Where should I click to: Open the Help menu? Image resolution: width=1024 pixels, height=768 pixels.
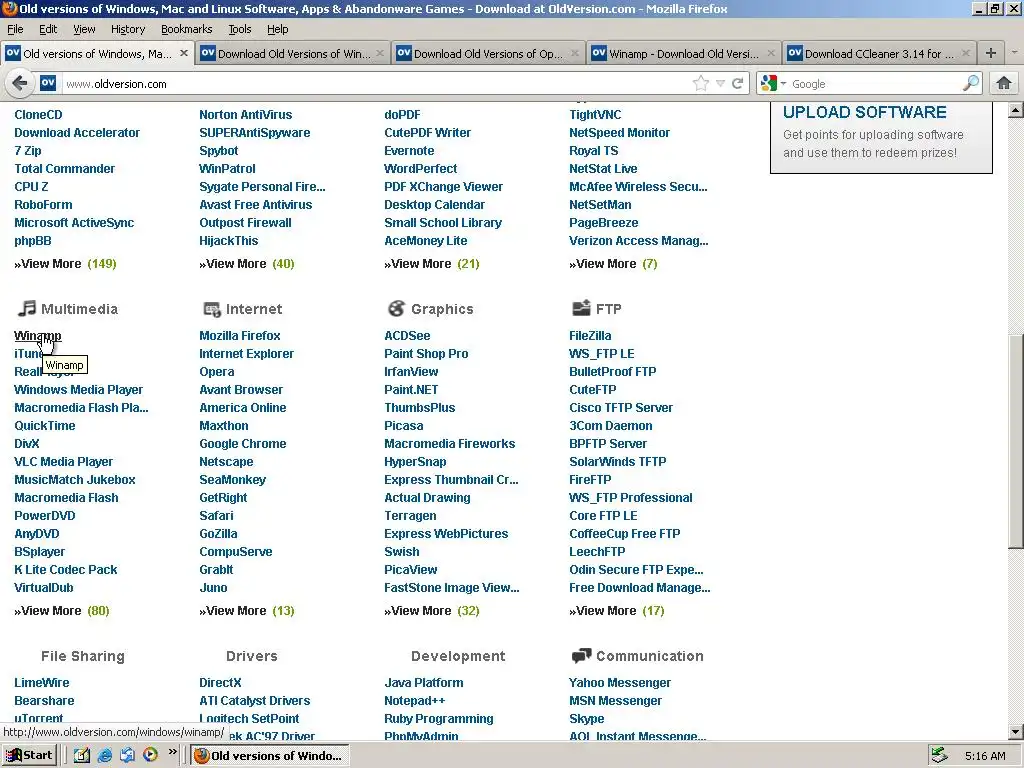[278, 29]
